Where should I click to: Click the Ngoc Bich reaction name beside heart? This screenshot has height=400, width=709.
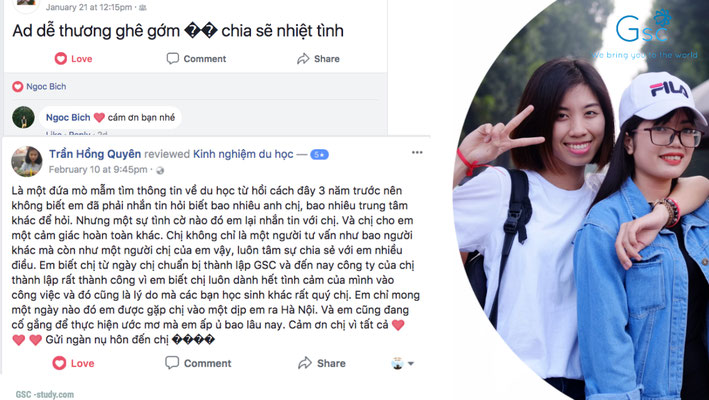click(x=46, y=86)
